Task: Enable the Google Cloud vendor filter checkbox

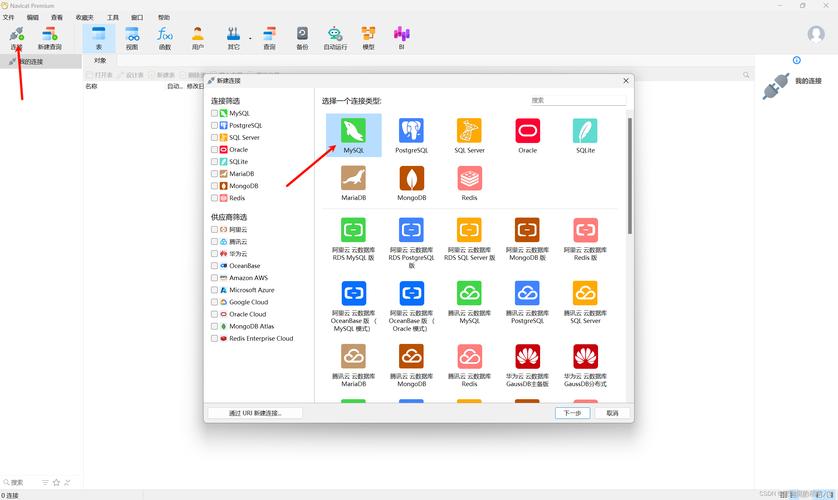Action: (214, 302)
